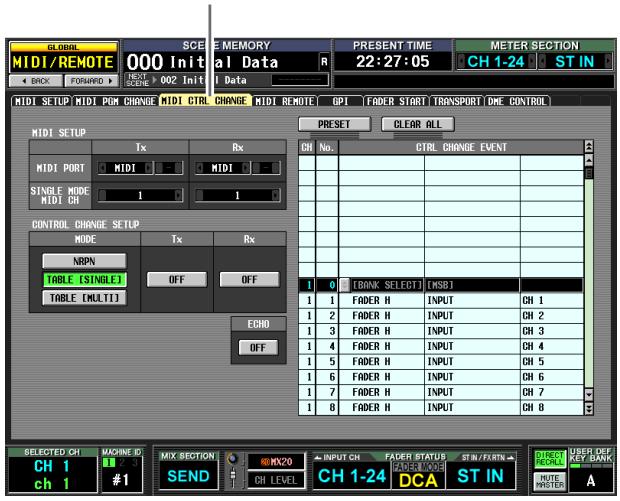This screenshot has height=501, width=620.
Task: Click the BACK navigation button
Action: [x=36, y=81]
